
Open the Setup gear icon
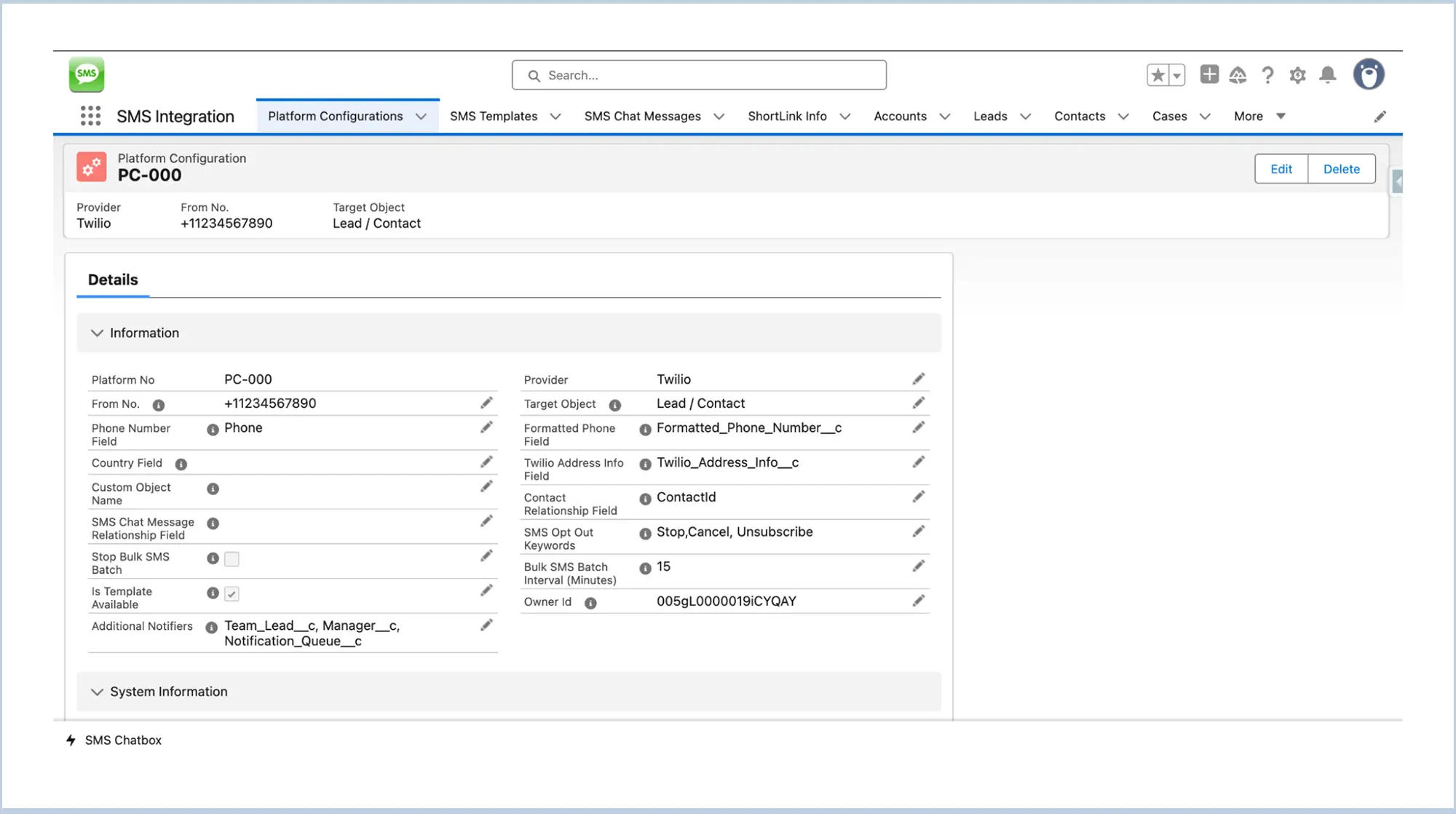(1297, 75)
